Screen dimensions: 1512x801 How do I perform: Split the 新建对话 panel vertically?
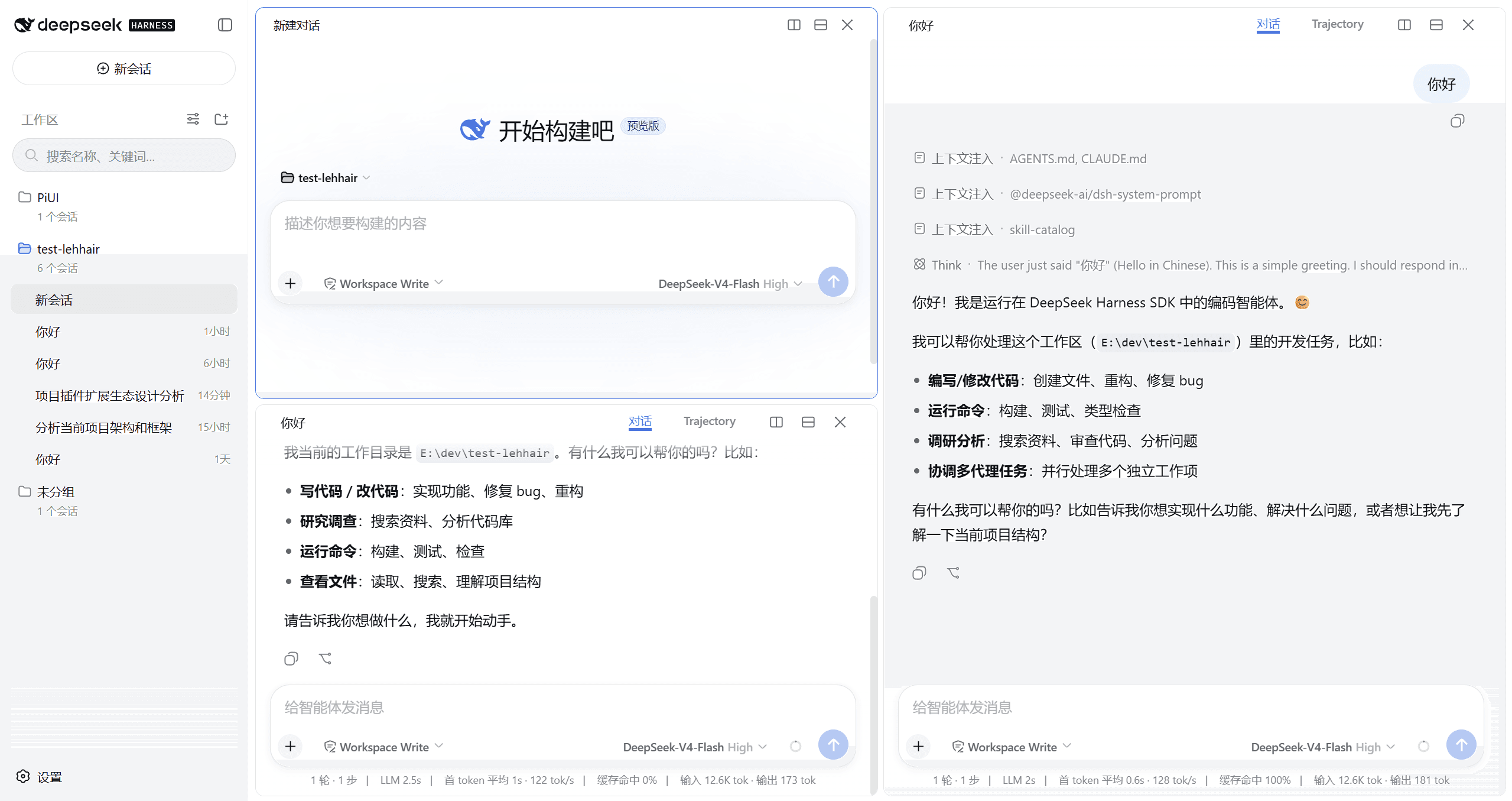[x=794, y=25]
